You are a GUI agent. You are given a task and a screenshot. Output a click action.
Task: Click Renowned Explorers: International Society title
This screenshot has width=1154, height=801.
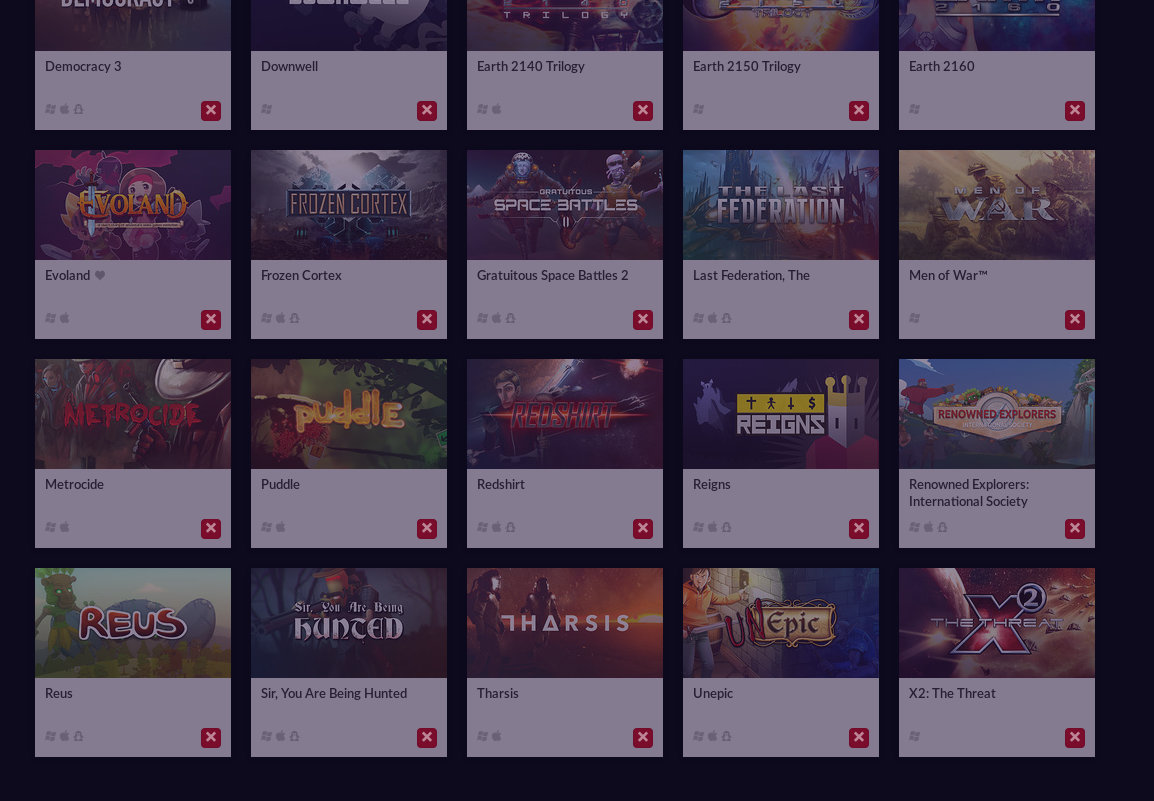(969, 493)
